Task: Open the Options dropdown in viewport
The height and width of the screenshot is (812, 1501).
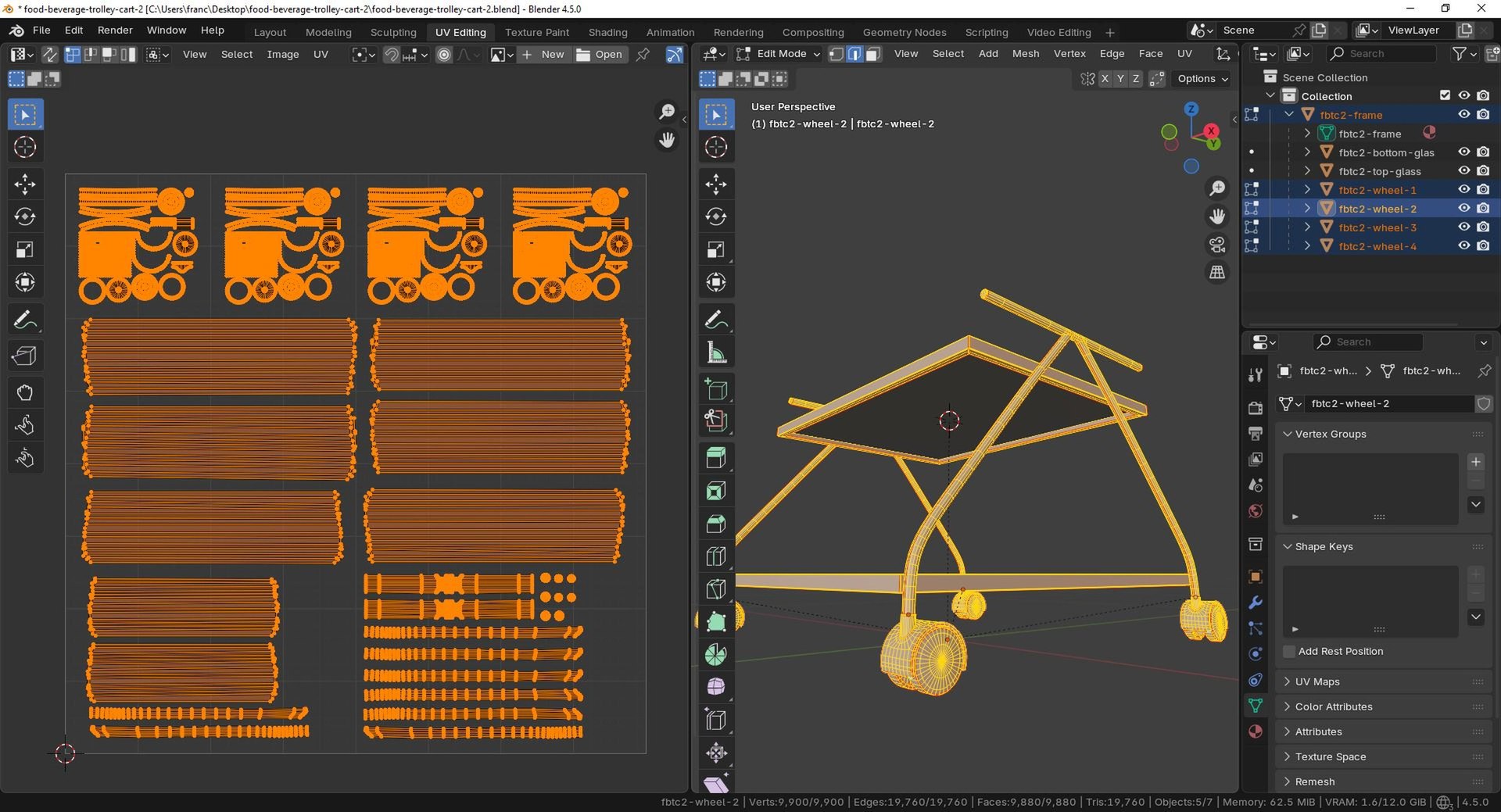Action: [x=1203, y=79]
